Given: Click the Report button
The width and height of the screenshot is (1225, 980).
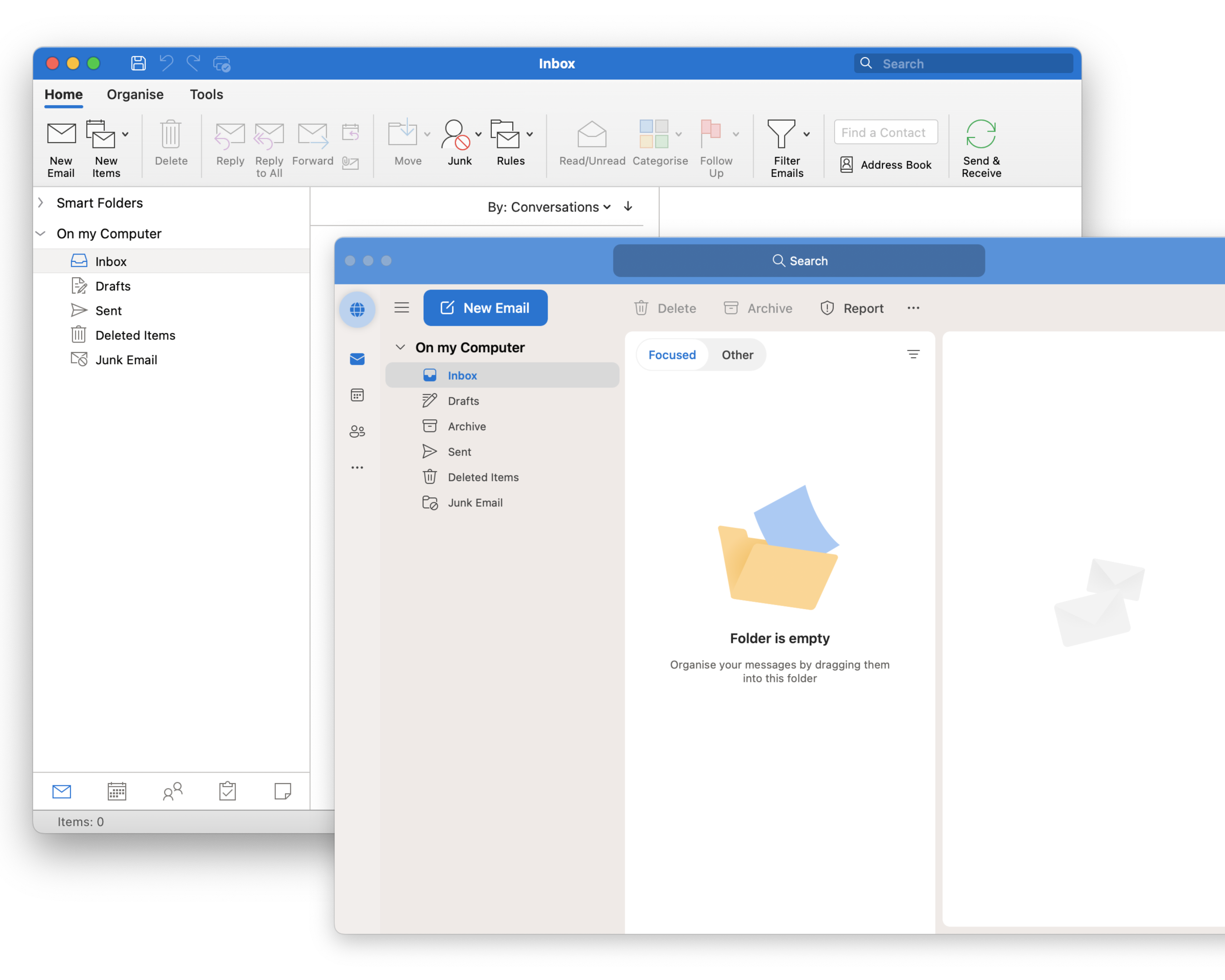Looking at the screenshot, I should click(852, 309).
